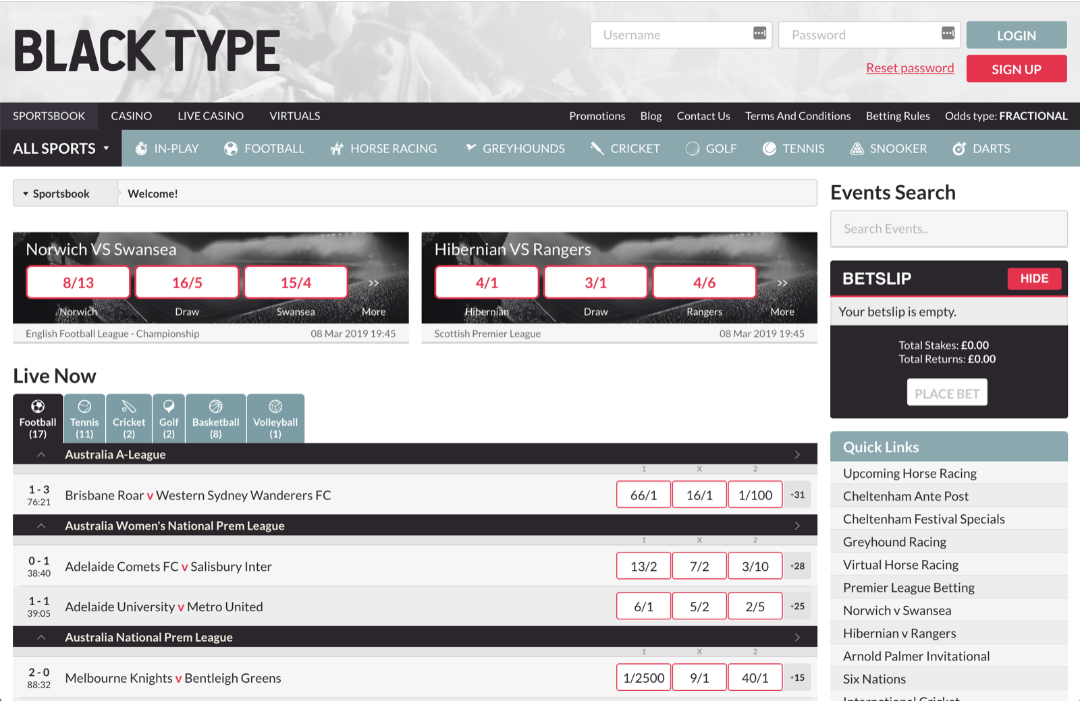Hide the betslip with HIDE button
Image resolution: width=1080 pixels, height=701 pixels.
coord(1035,278)
